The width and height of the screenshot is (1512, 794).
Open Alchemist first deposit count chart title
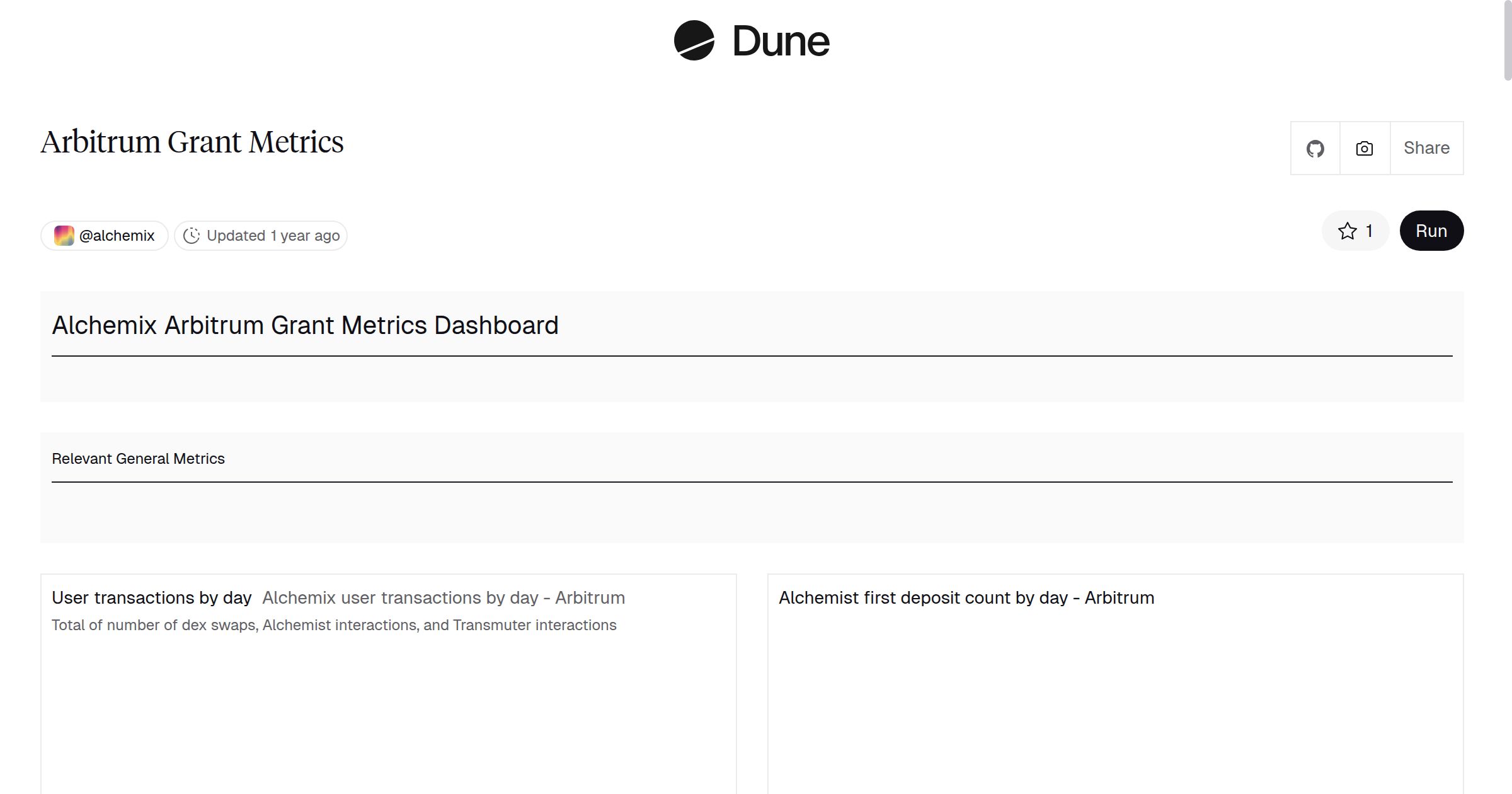click(x=966, y=597)
